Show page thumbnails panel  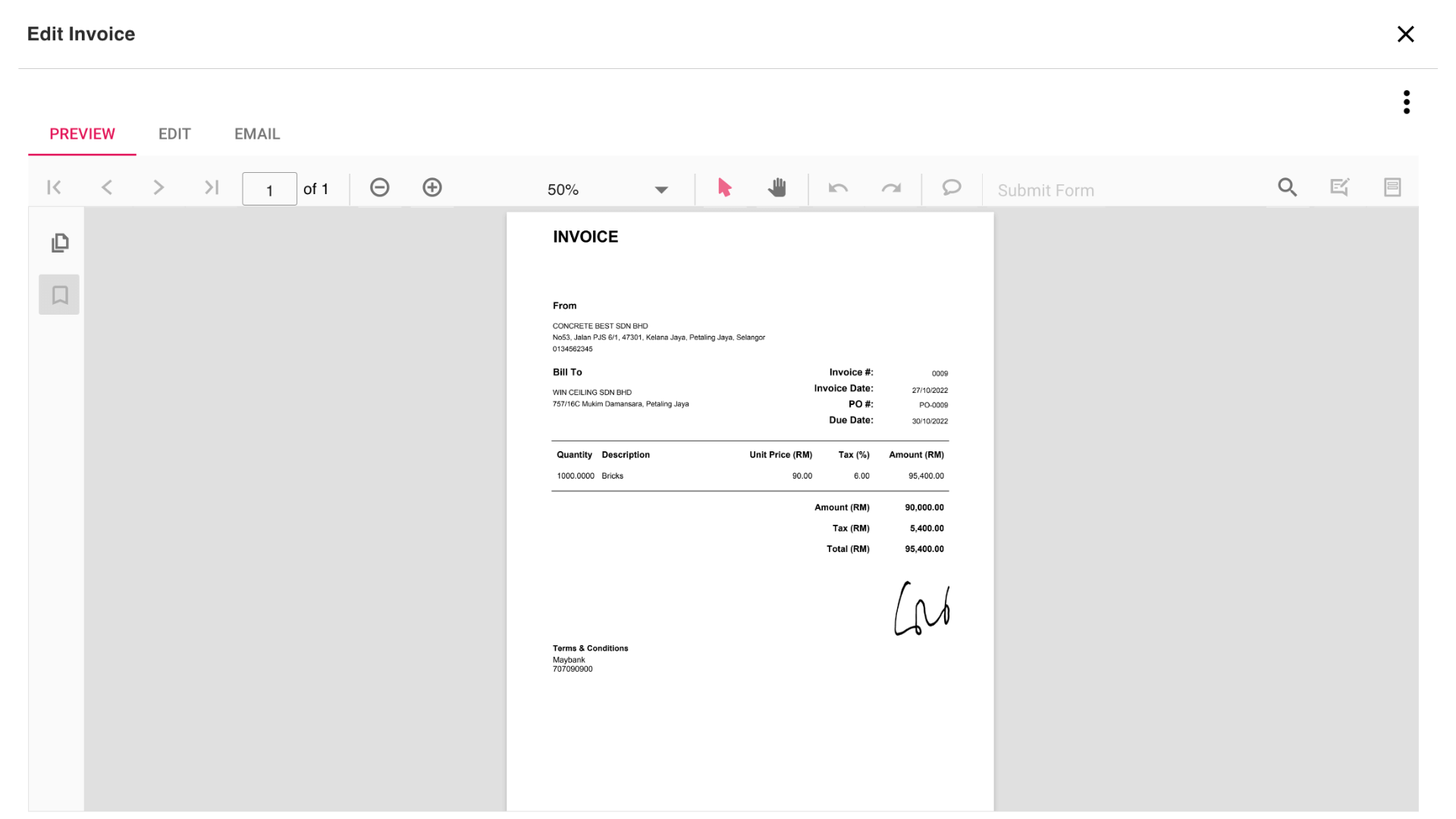coord(60,243)
